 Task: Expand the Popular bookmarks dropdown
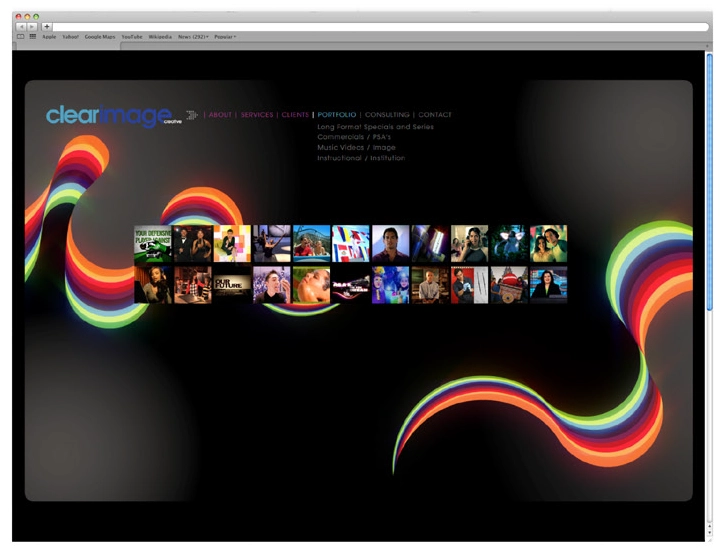pos(225,36)
